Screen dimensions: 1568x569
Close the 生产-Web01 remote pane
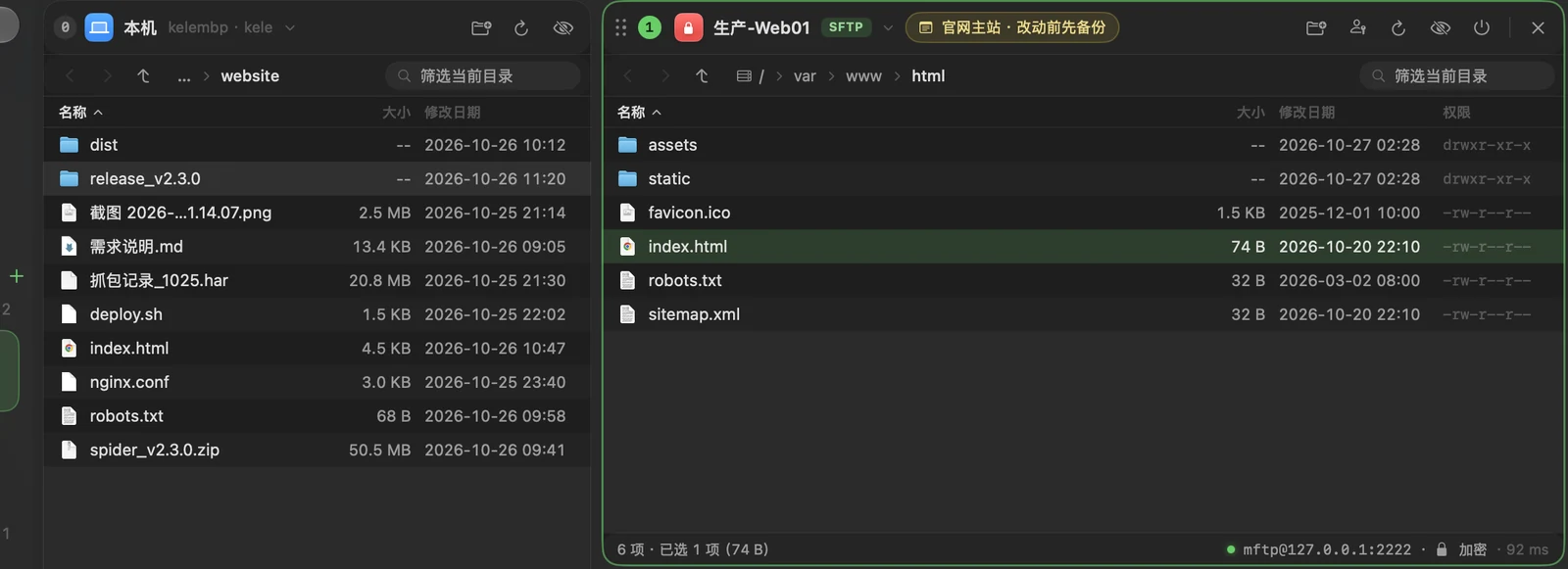point(1538,27)
